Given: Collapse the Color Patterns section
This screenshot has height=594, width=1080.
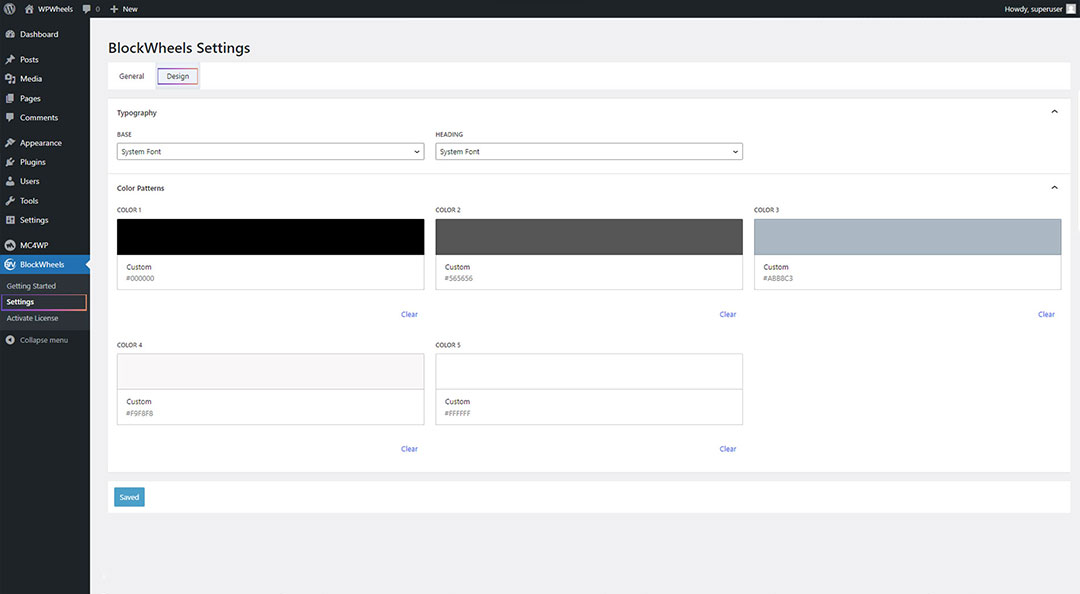Looking at the screenshot, I should (x=1054, y=188).
